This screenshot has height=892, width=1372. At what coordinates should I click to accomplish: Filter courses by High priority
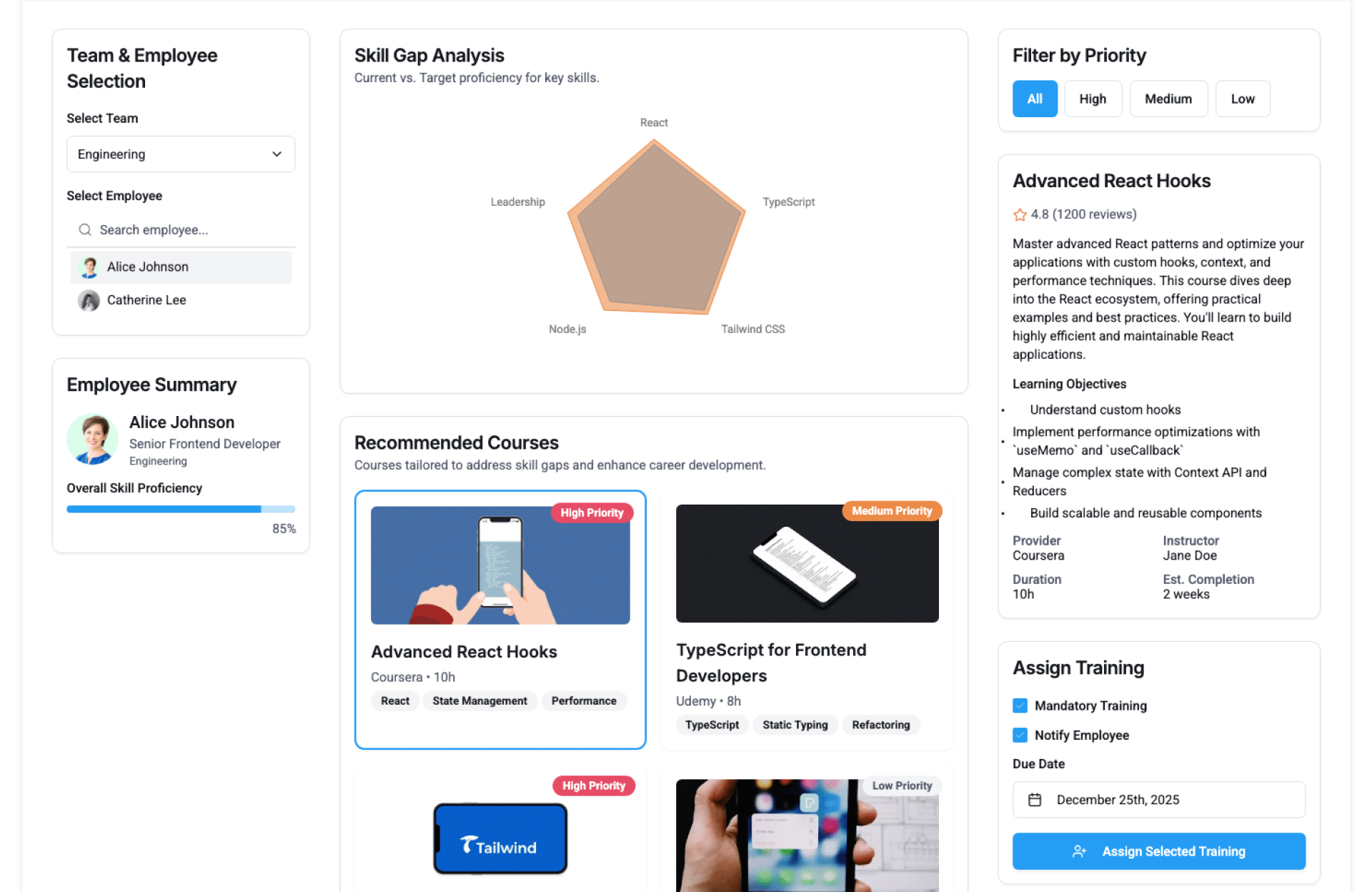click(x=1093, y=99)
